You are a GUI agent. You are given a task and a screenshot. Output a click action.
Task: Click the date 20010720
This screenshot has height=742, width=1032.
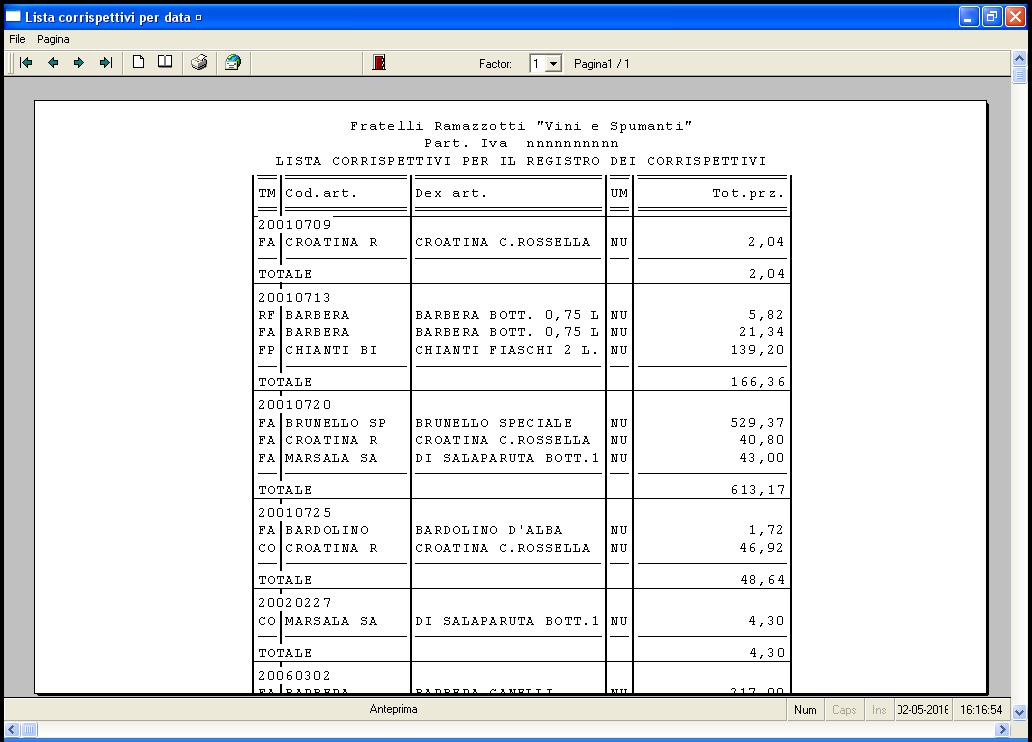(x=294, y=405)
